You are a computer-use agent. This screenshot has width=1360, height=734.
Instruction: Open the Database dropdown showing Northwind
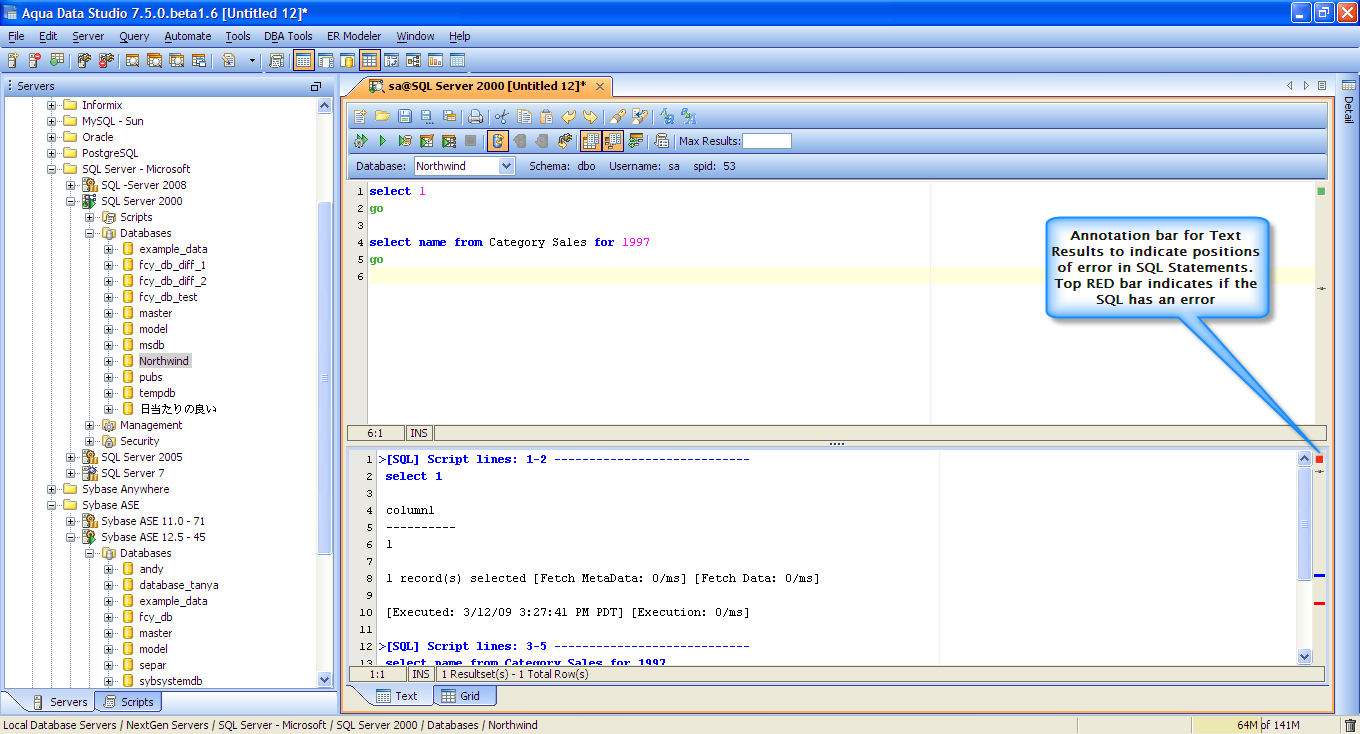(x=505, y=166)
